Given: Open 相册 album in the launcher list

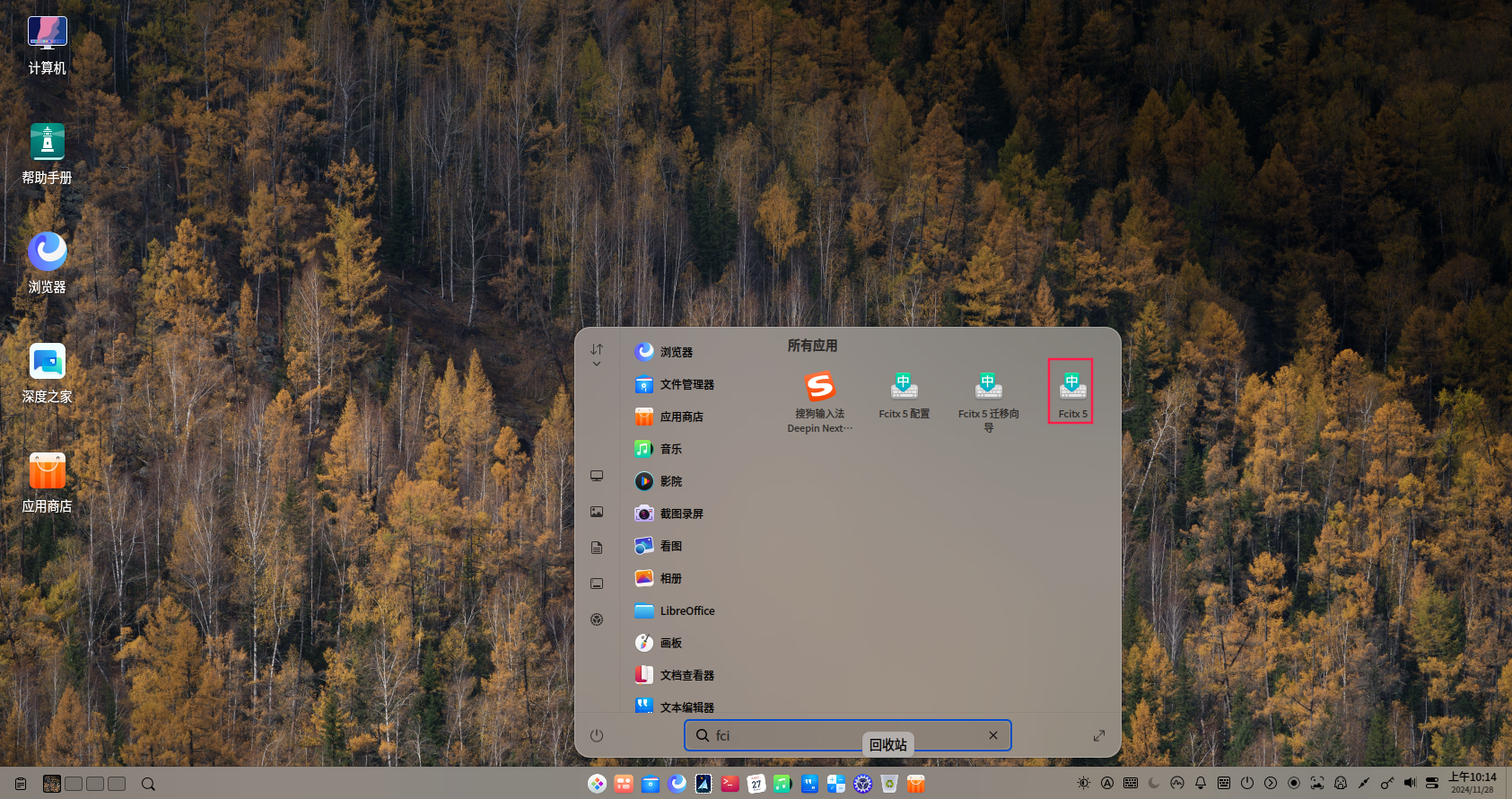Looking at the screenshot, I should (x=658, y=578).
